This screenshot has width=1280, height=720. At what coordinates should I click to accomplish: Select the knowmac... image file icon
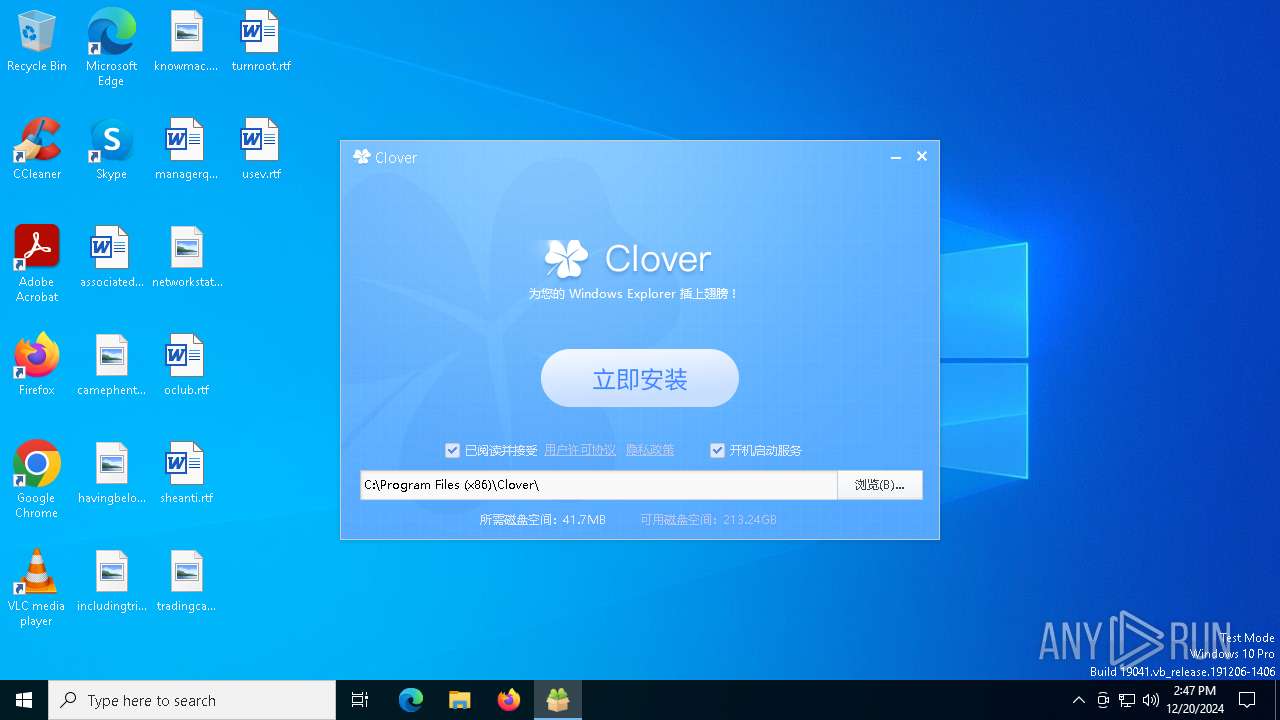[x=186, y=42]
